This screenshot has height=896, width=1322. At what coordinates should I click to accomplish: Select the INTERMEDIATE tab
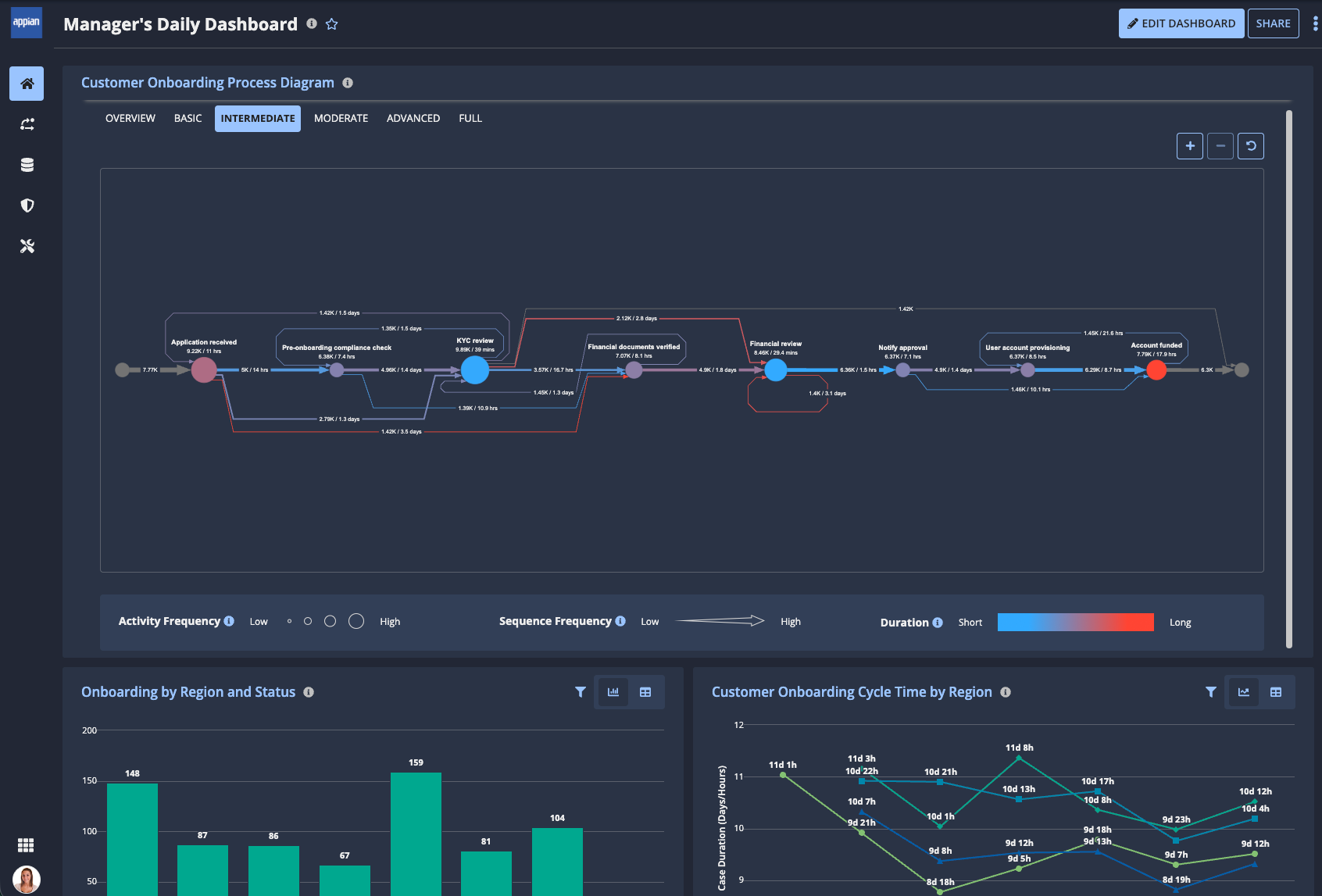point(258,119)
